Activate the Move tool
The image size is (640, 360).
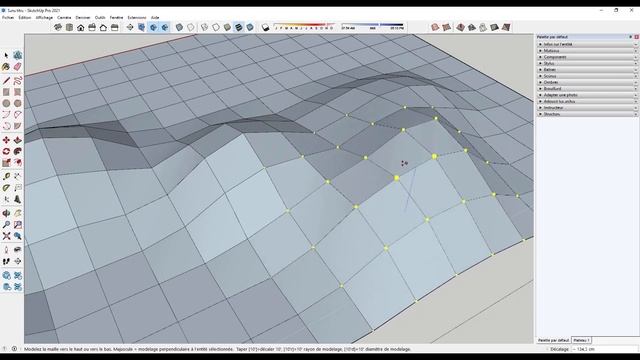coord(6,140)
